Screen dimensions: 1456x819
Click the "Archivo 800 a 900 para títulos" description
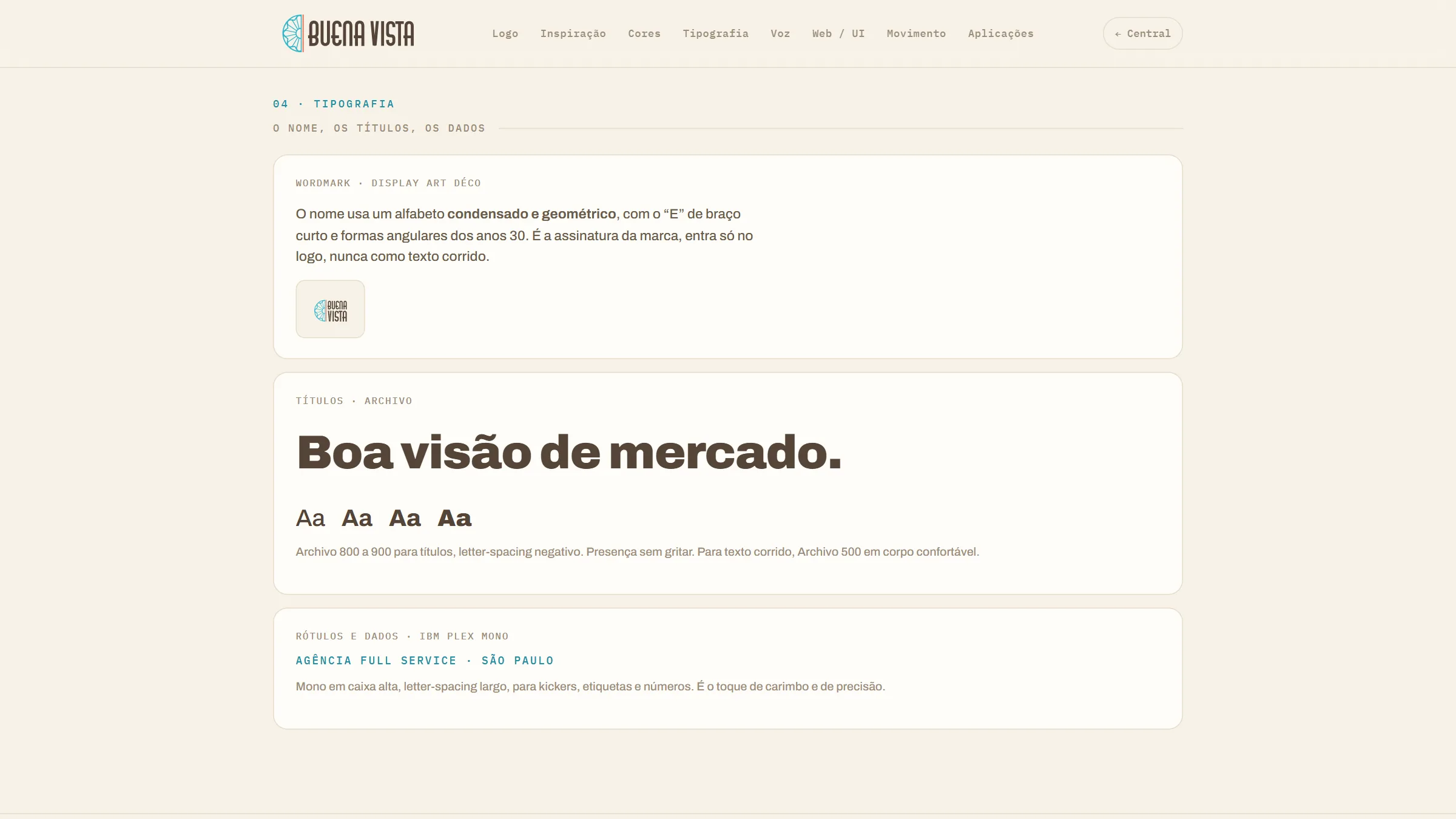click(637, 551)
